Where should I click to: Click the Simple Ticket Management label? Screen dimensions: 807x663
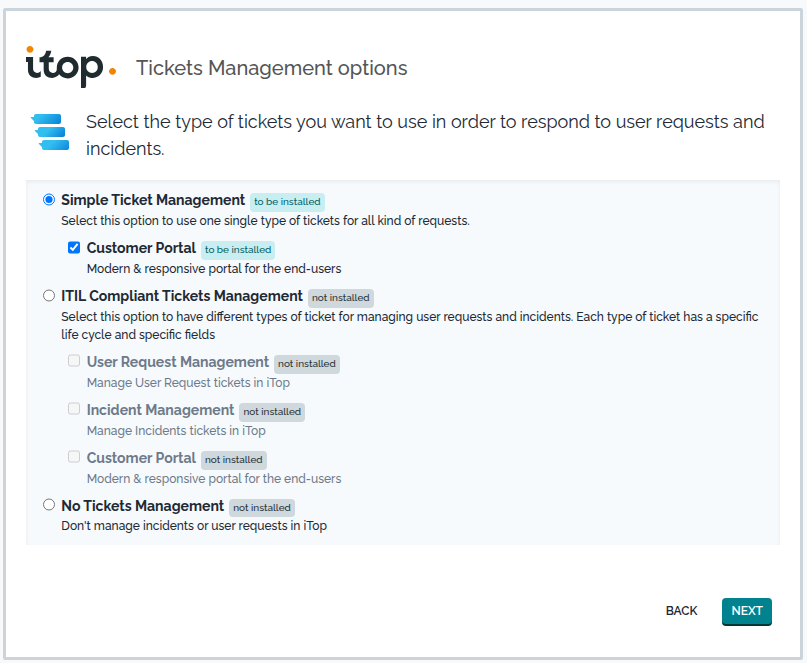153,200
